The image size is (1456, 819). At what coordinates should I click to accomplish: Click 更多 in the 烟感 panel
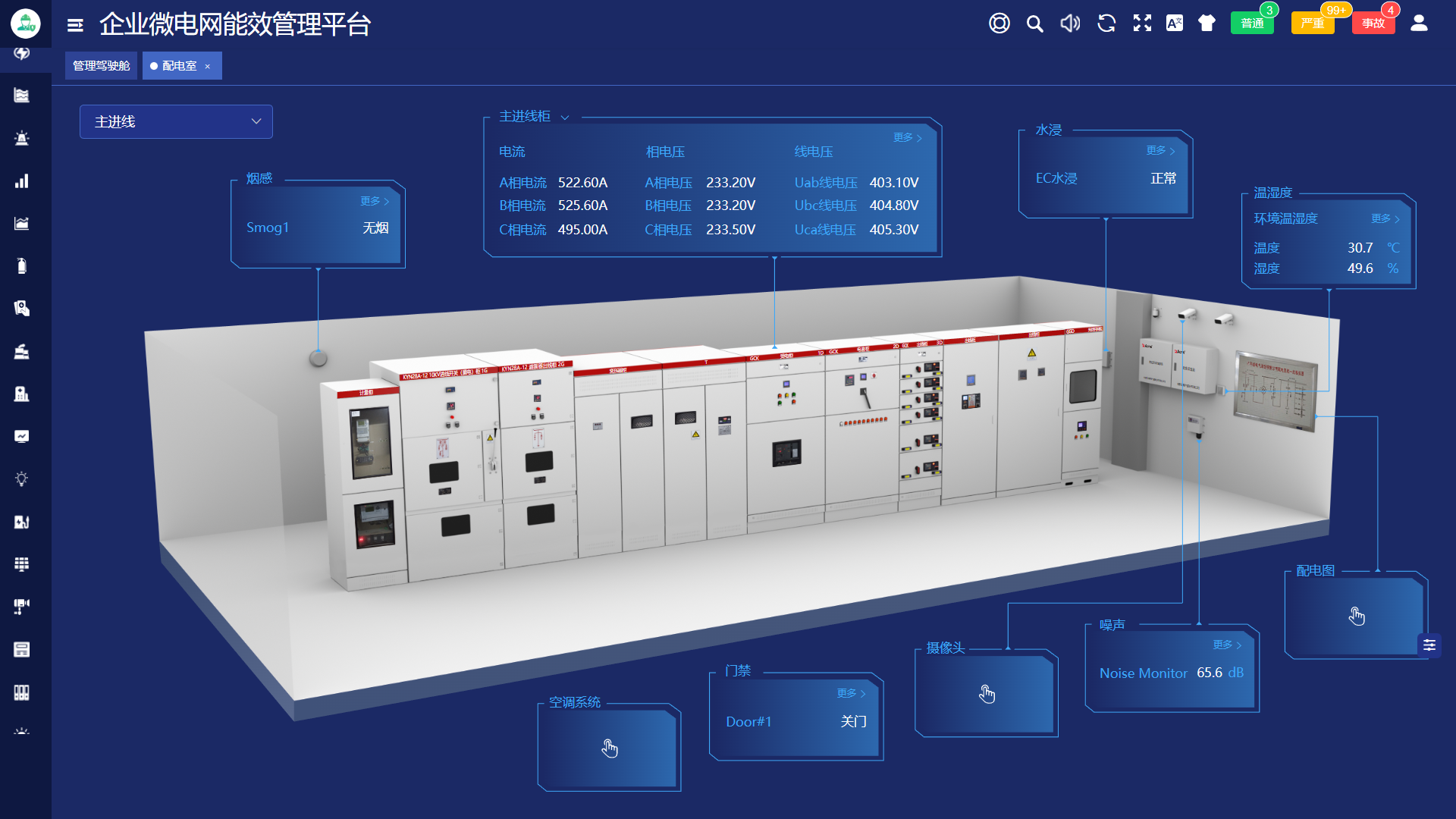point(374,201)
